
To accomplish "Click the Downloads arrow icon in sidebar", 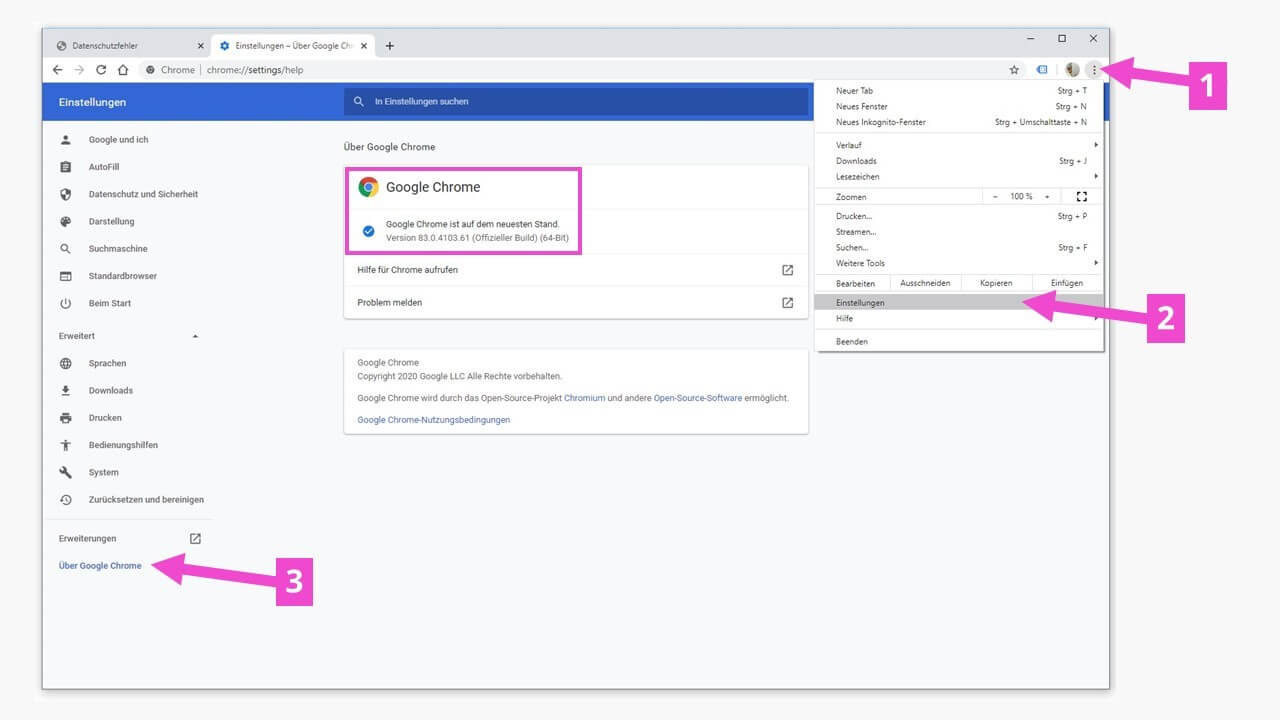I will point(66,390).
